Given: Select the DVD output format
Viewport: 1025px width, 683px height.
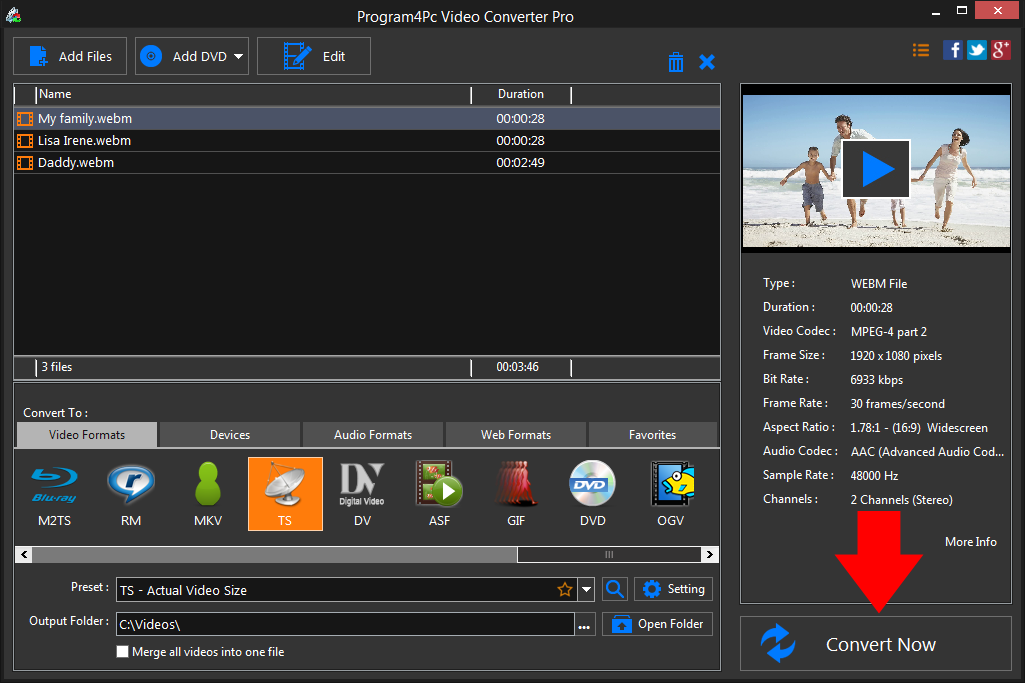Looking at the screenshot, I should pyautogui.click(x=592, y=493).
